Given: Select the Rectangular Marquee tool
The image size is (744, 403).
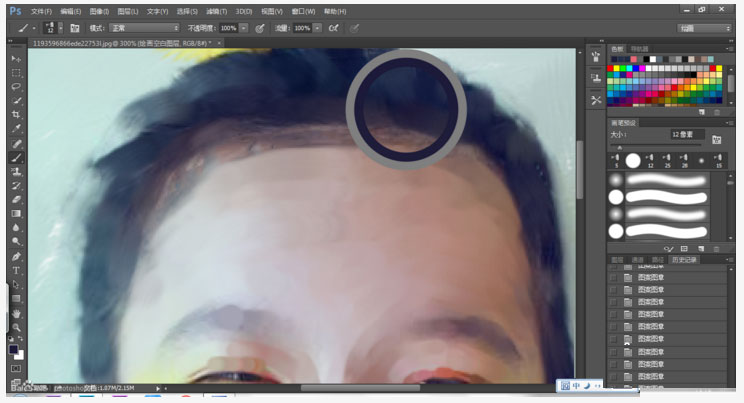Looking at the screenshot, I should 16,73.
